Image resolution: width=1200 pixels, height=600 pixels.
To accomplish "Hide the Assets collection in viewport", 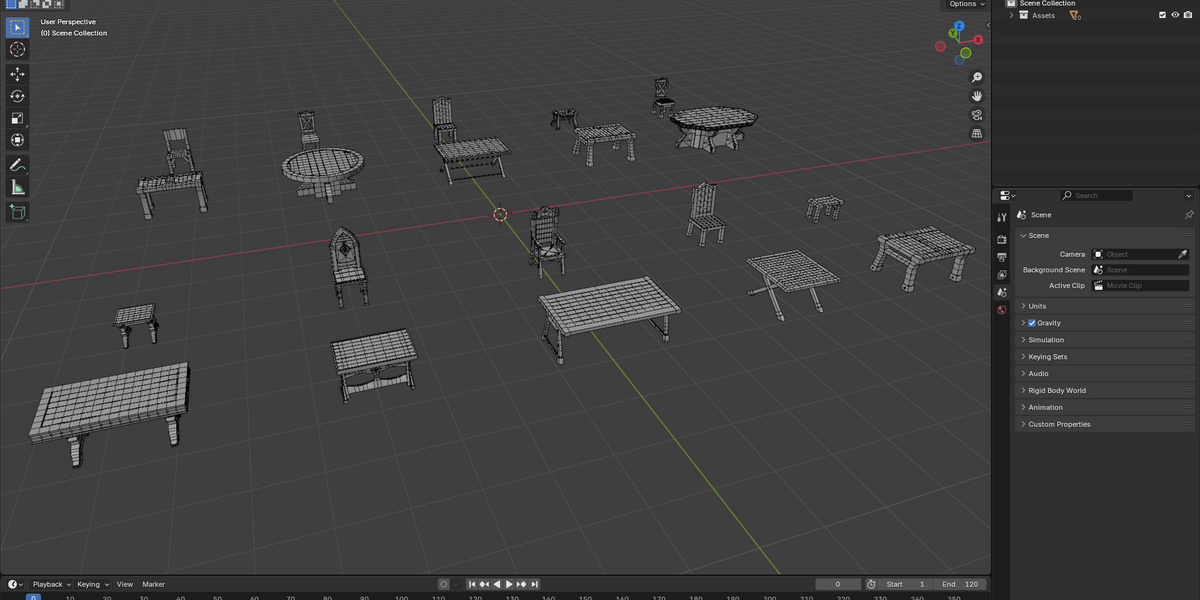I will click(x=1175, y=15).
